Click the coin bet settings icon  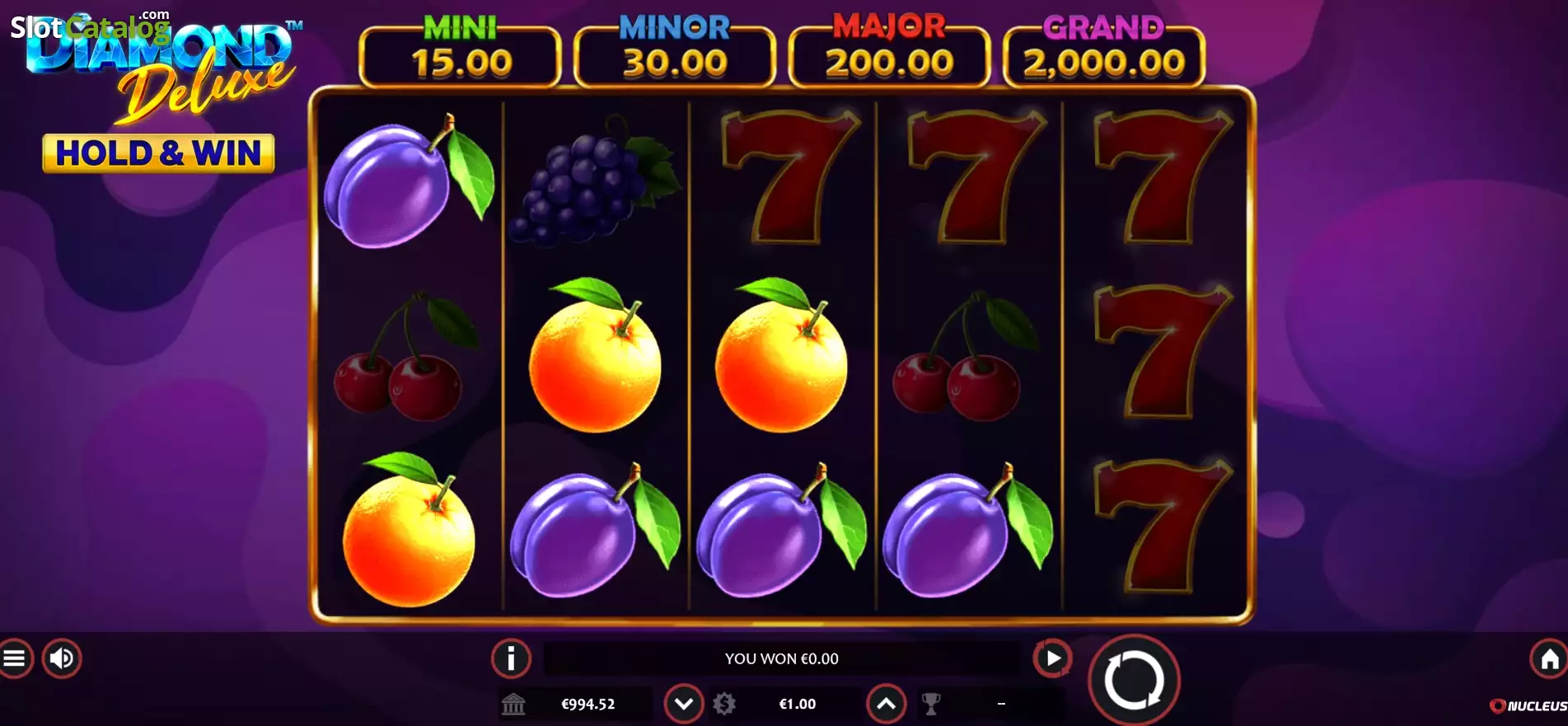coord(724,704)
